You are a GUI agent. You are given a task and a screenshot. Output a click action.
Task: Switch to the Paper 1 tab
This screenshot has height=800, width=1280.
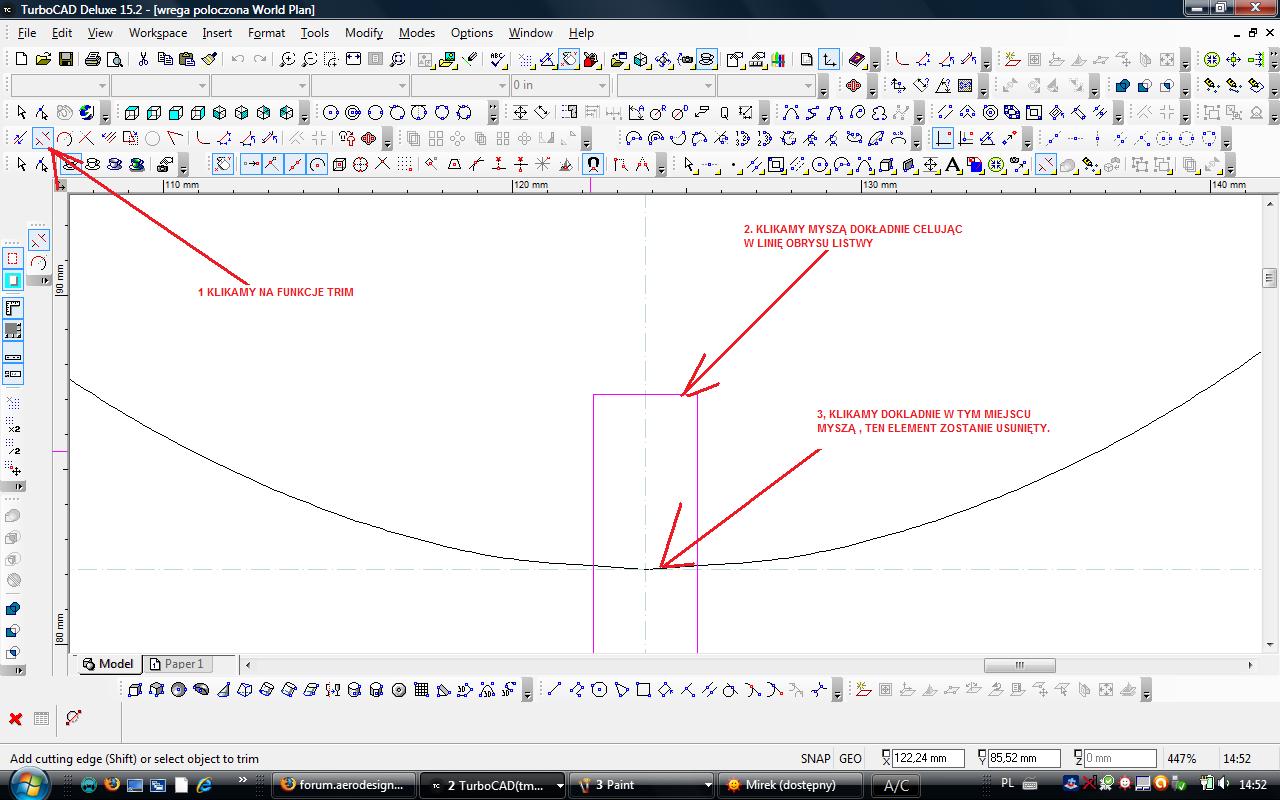point(176,664)
